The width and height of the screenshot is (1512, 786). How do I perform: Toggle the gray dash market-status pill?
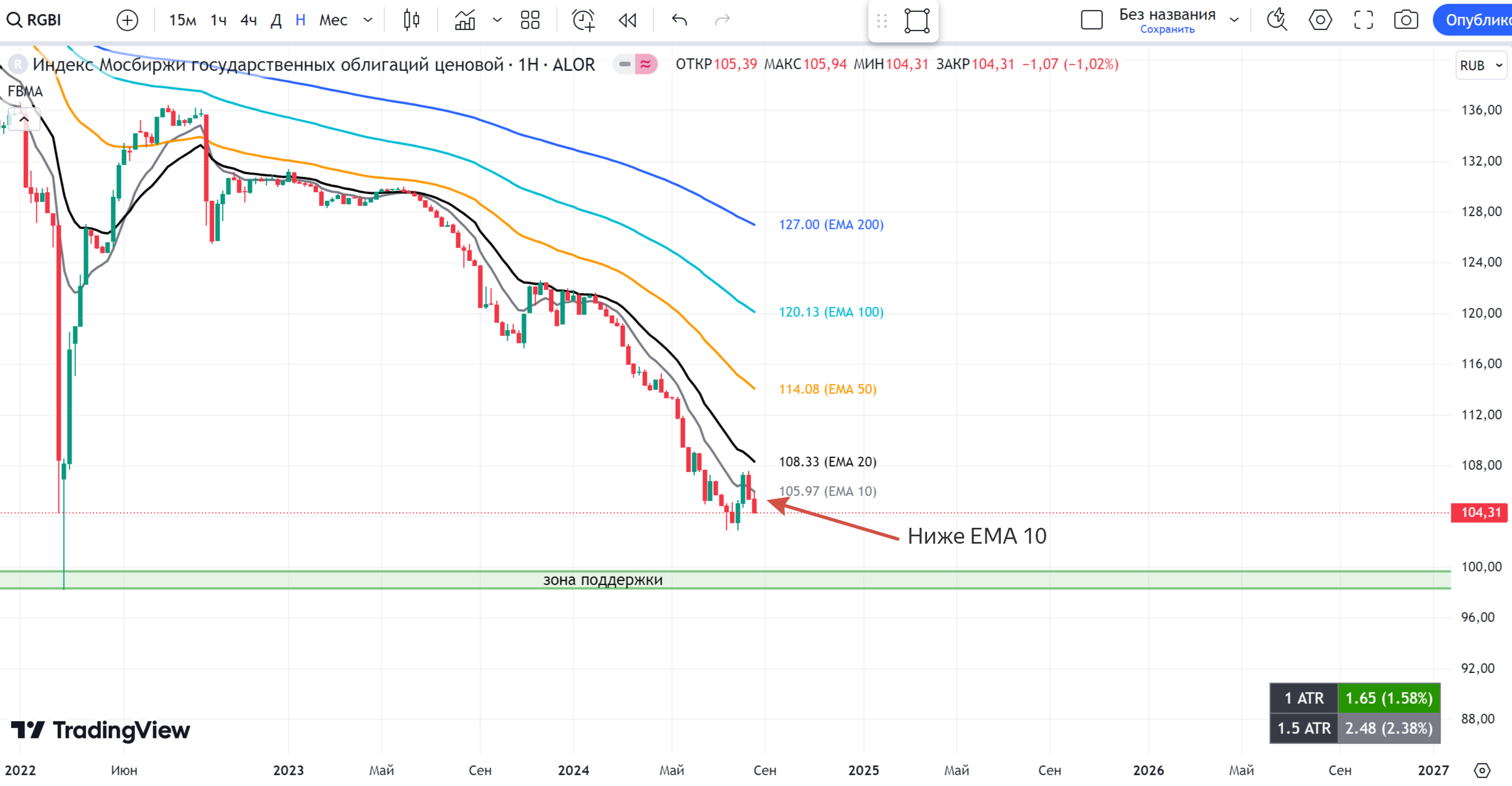click(x=625, y=64)
